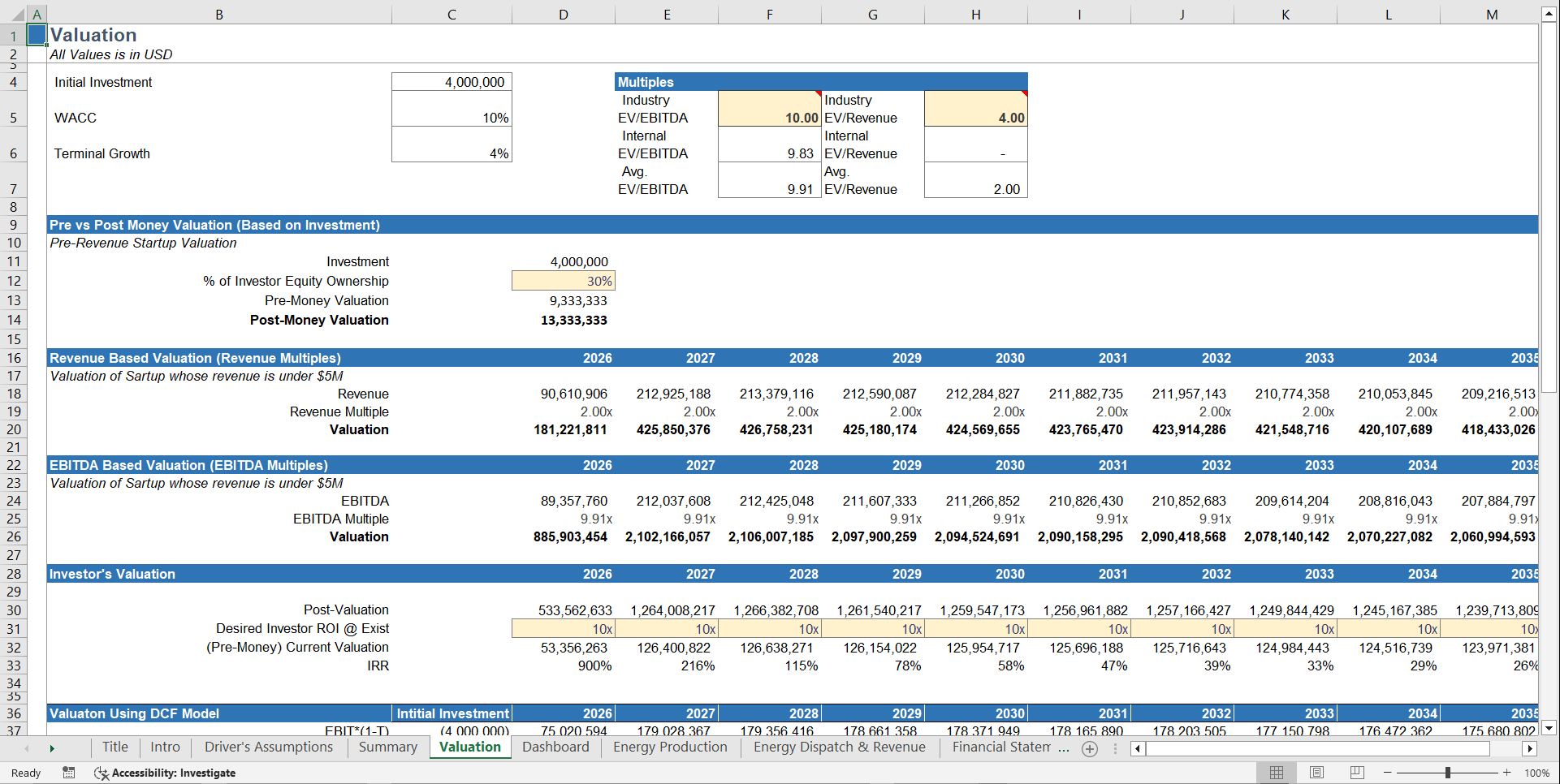Switch to Normal view icon
The image size is (1560, 784).
1276,773
